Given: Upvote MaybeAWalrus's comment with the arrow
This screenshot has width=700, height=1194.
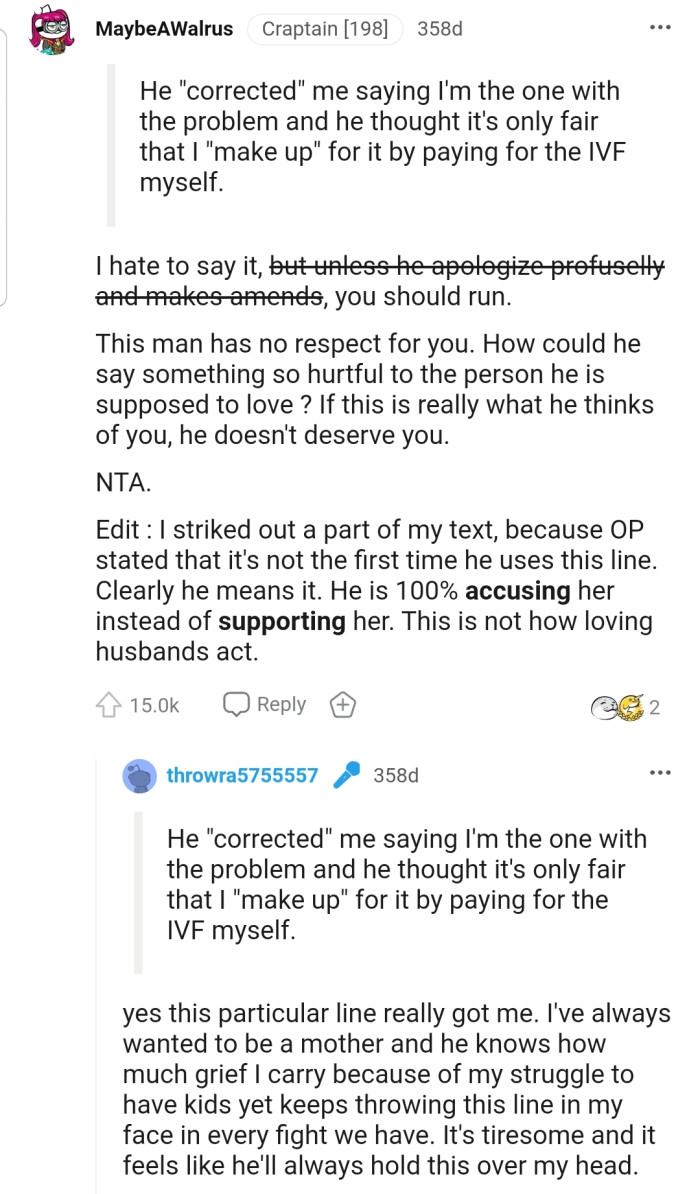Looking at the screenshot, I should (x=108, y=706).
